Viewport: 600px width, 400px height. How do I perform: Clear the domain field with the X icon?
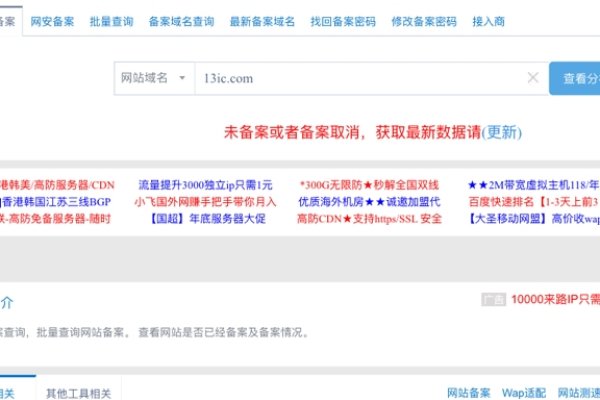[x=533, y=78]
